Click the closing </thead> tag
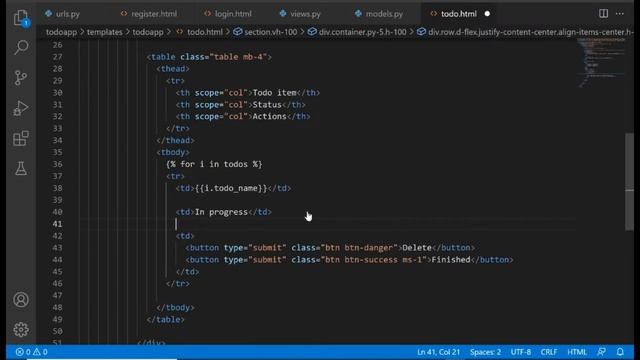 click(176, 140)
